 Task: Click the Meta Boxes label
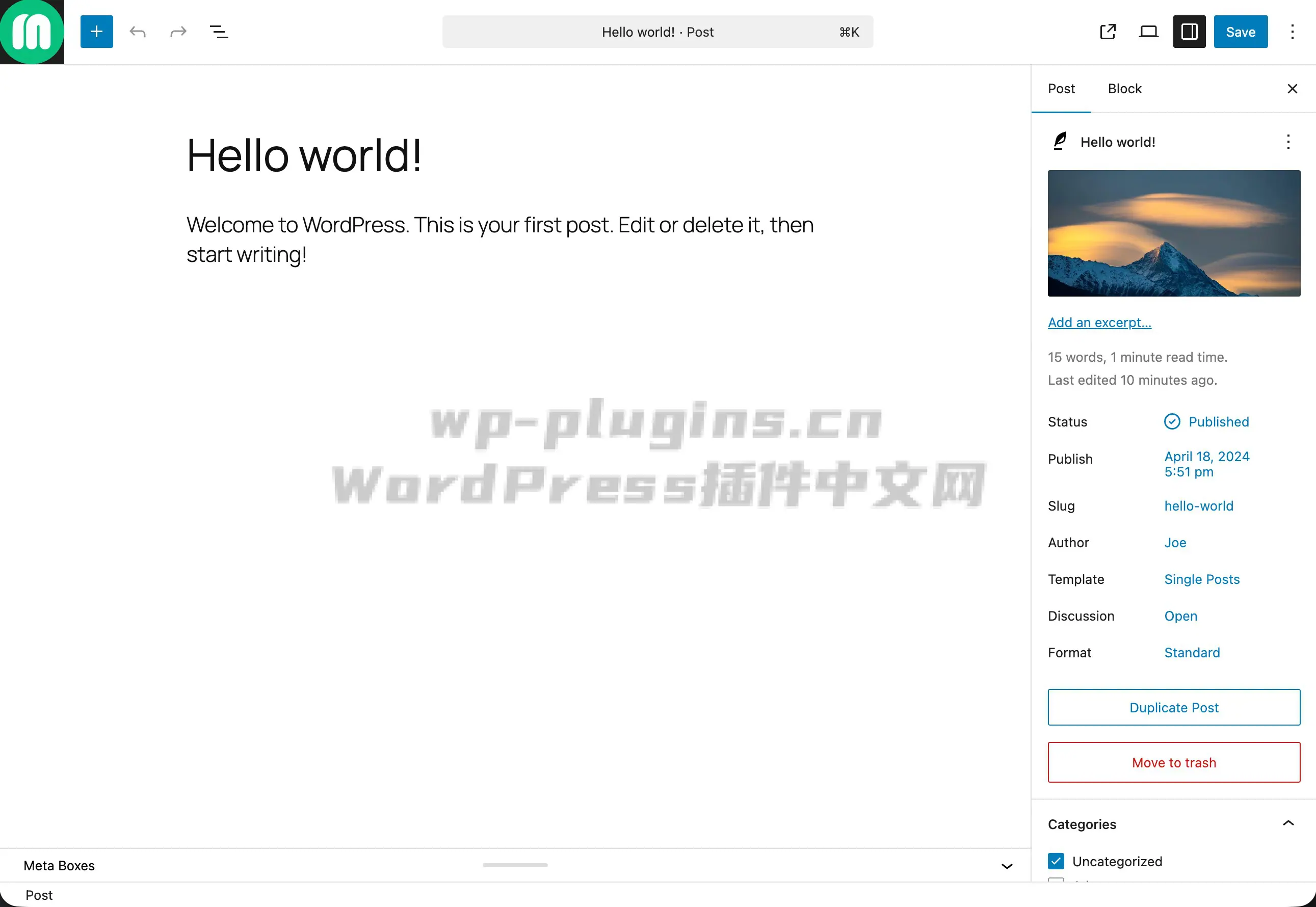(59, 866)
